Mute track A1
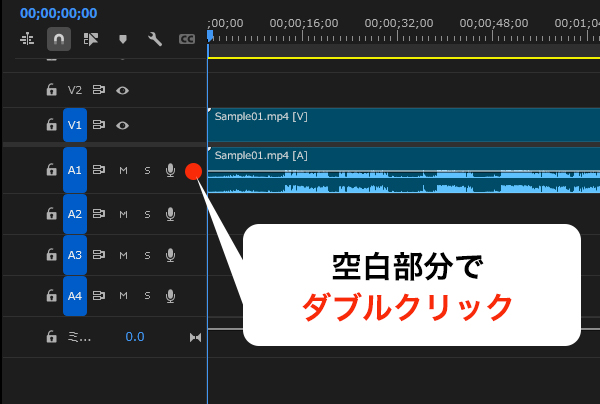 [123, 171]
